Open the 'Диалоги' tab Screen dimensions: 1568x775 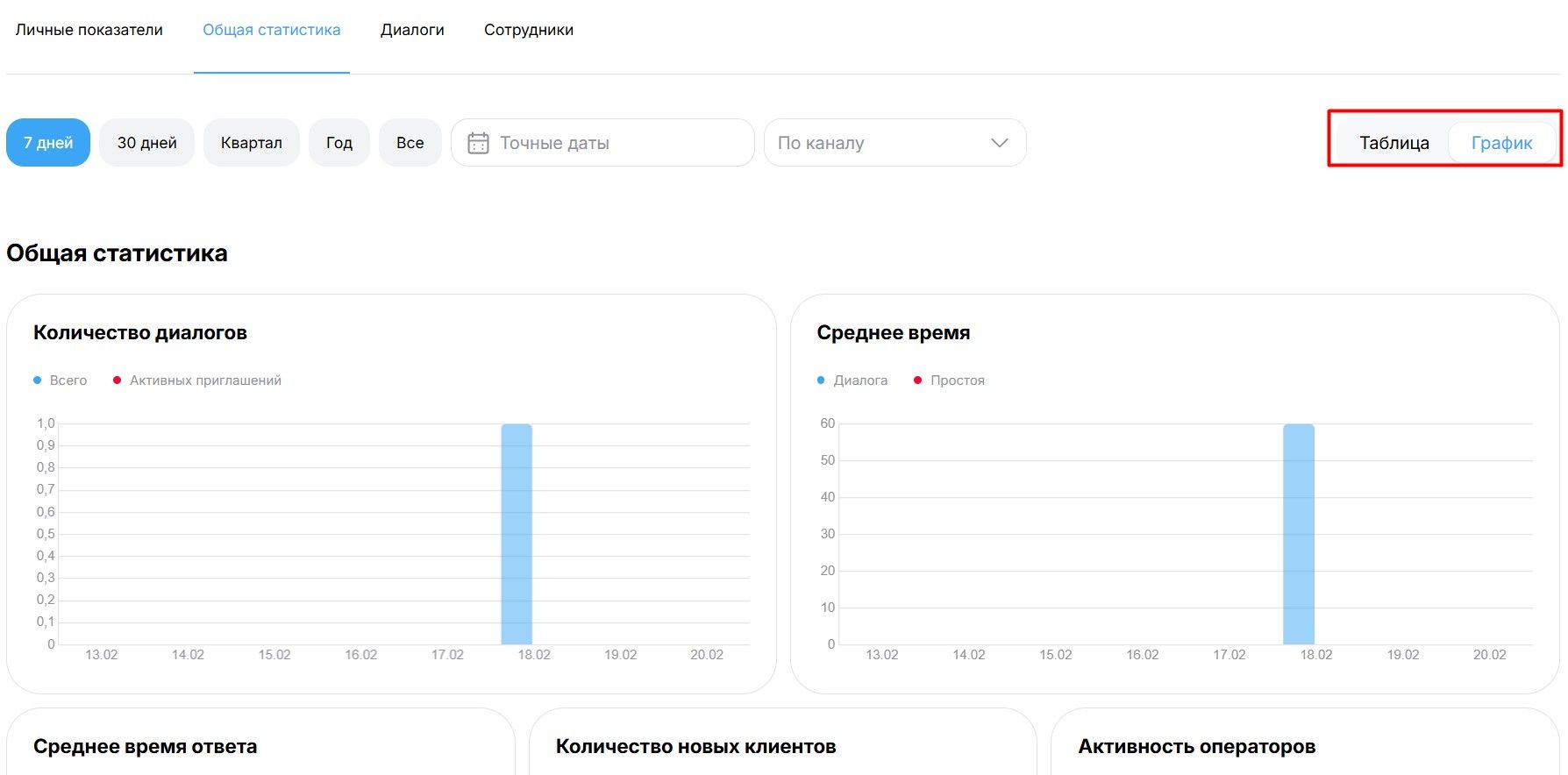pos(412,30)
